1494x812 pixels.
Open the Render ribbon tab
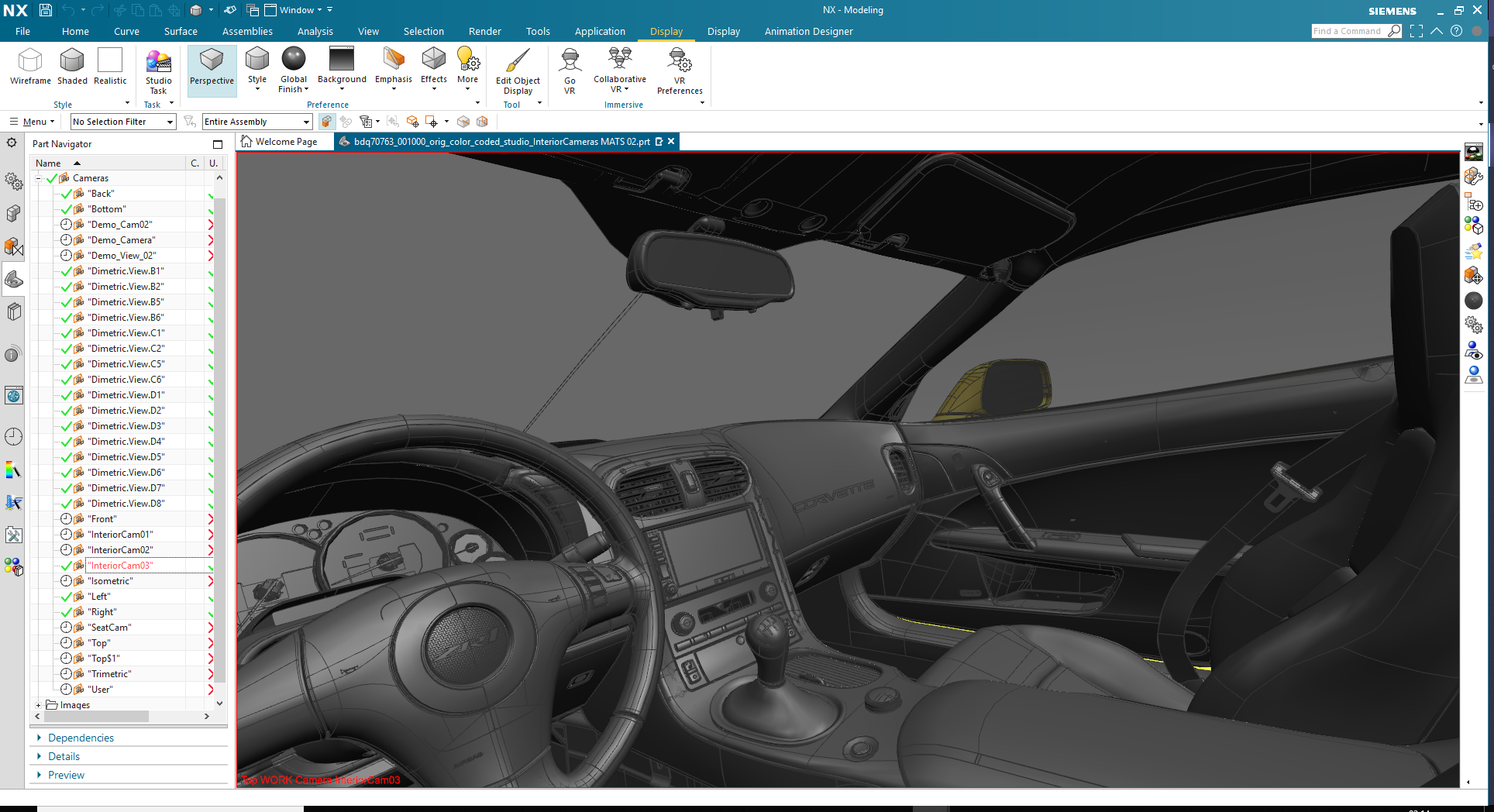pos(484,32)
